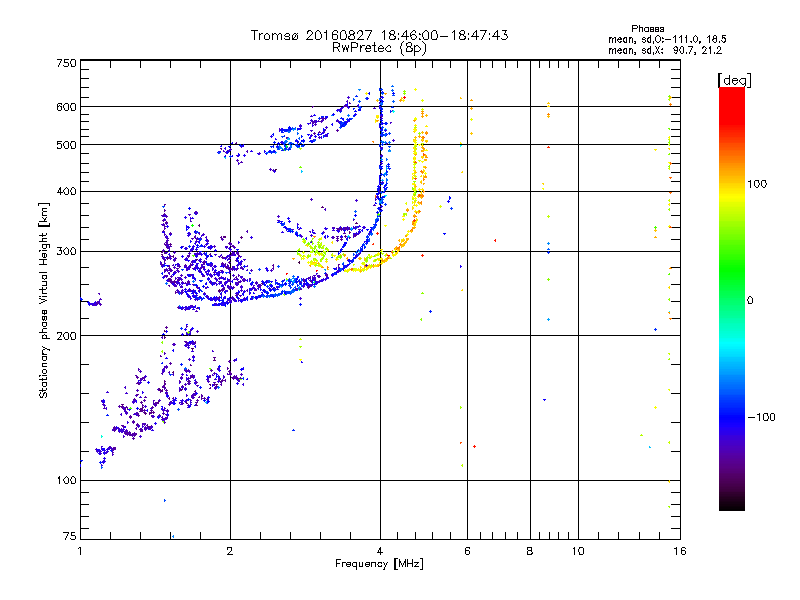The image size is (800, 600).
Task: Click the "Phases" heading in the upper right
Action: 647,29
